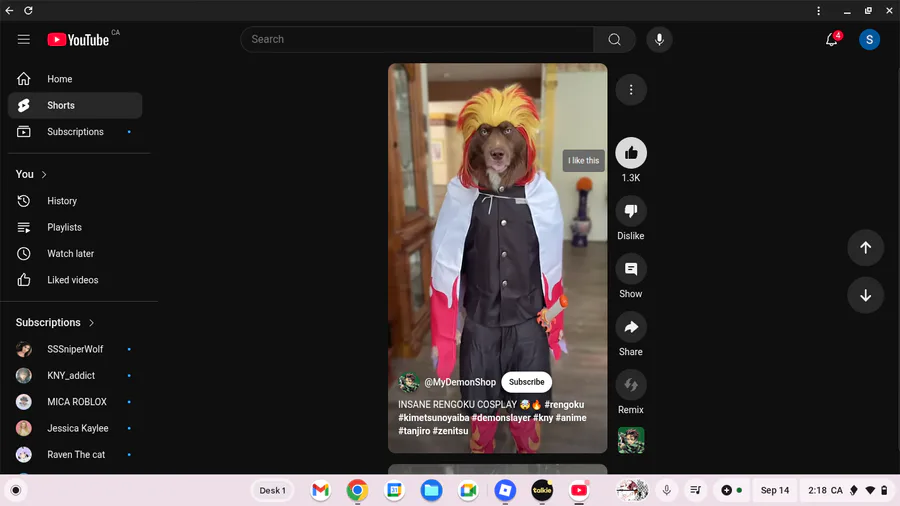Screen dimensions: 900x506
Task: Open the Talkie app from the shelf
Action: coord(542,491)
